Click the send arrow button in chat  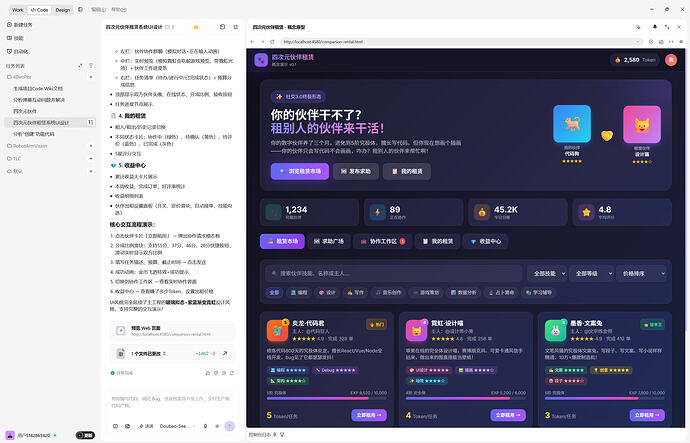pos(229,426)
